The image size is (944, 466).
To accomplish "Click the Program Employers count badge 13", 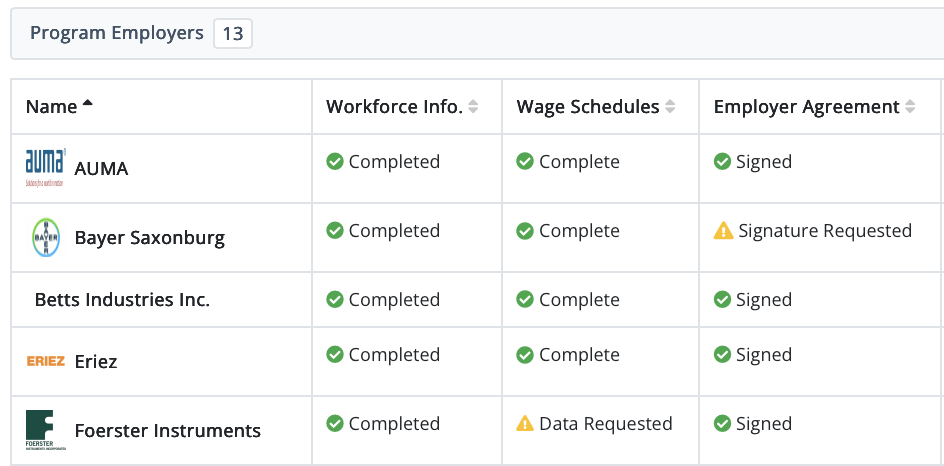I will click(x=233, y=34).
